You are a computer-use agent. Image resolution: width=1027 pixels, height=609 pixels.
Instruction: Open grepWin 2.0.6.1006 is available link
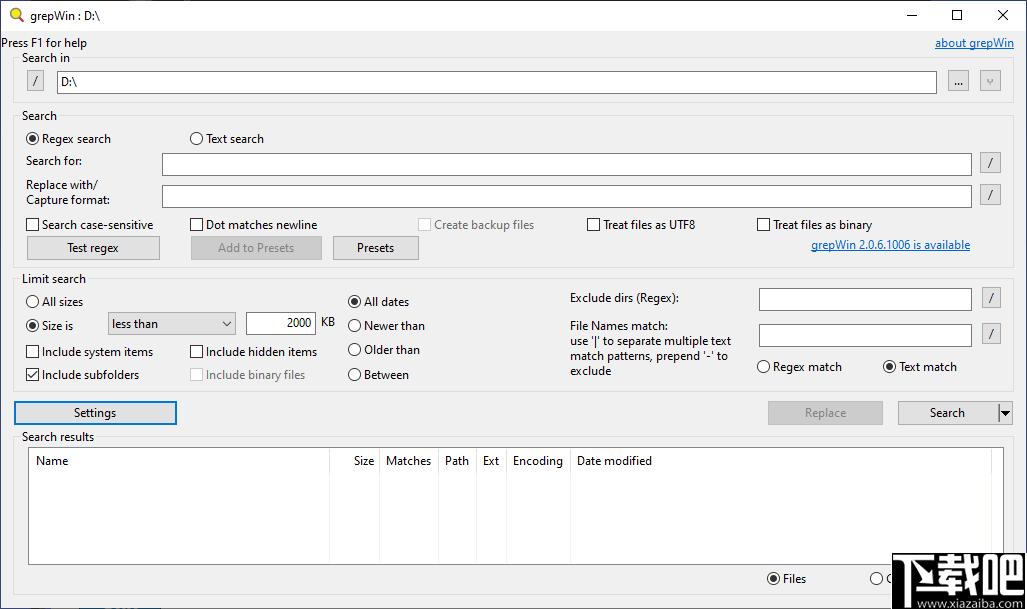[x=890, y=245]
